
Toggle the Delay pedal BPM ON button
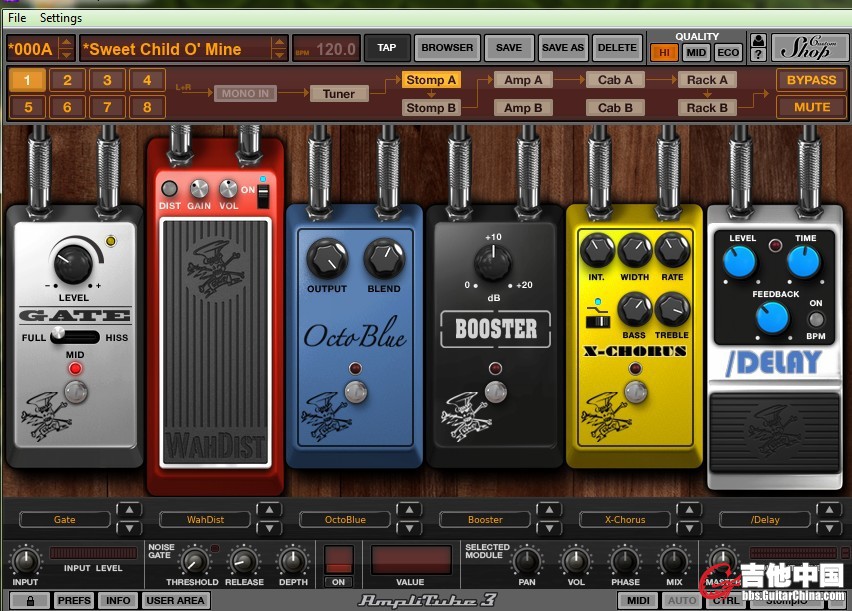(x=816, y=319)
